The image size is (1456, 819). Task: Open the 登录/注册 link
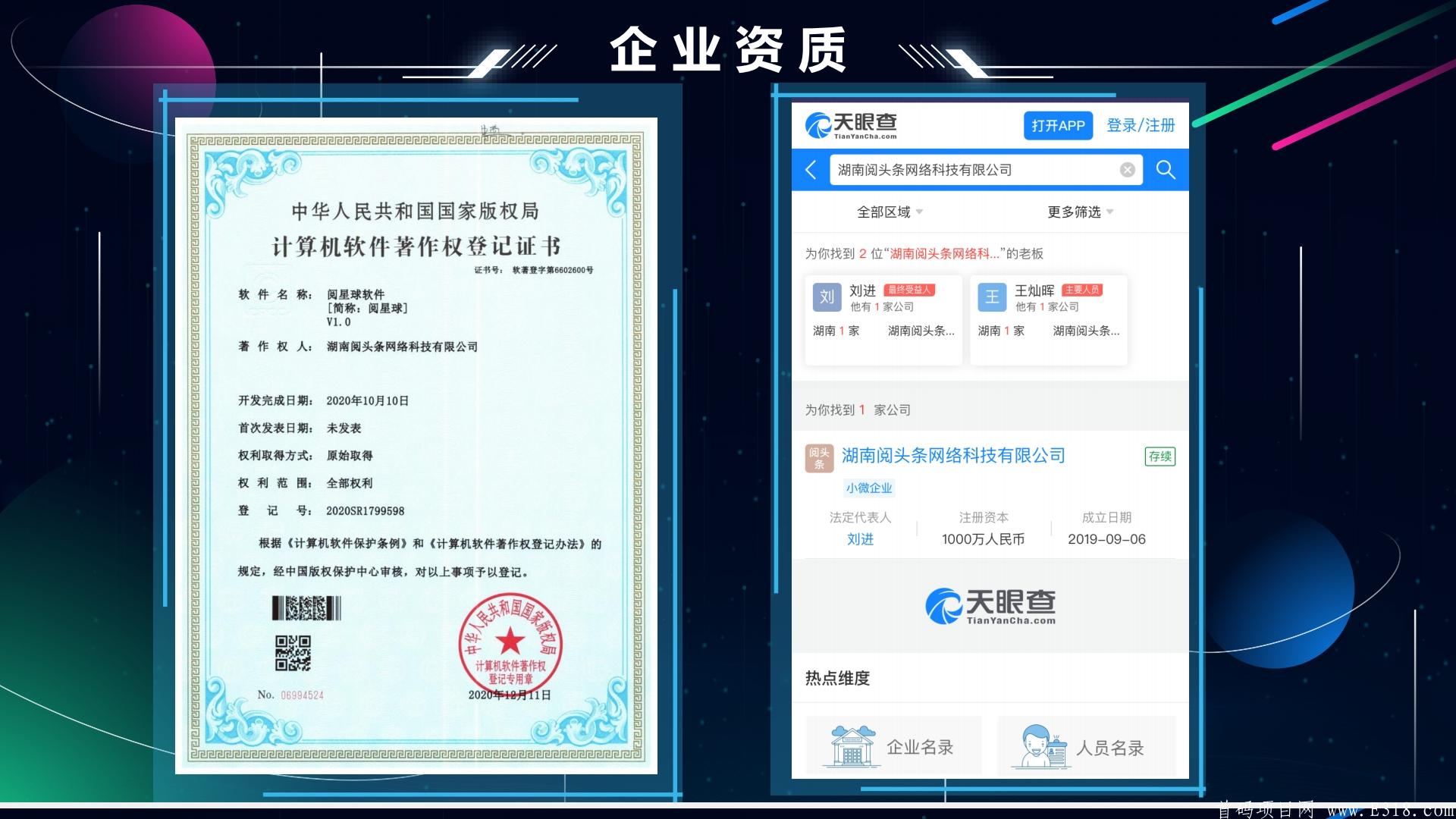coord(1141,126)
